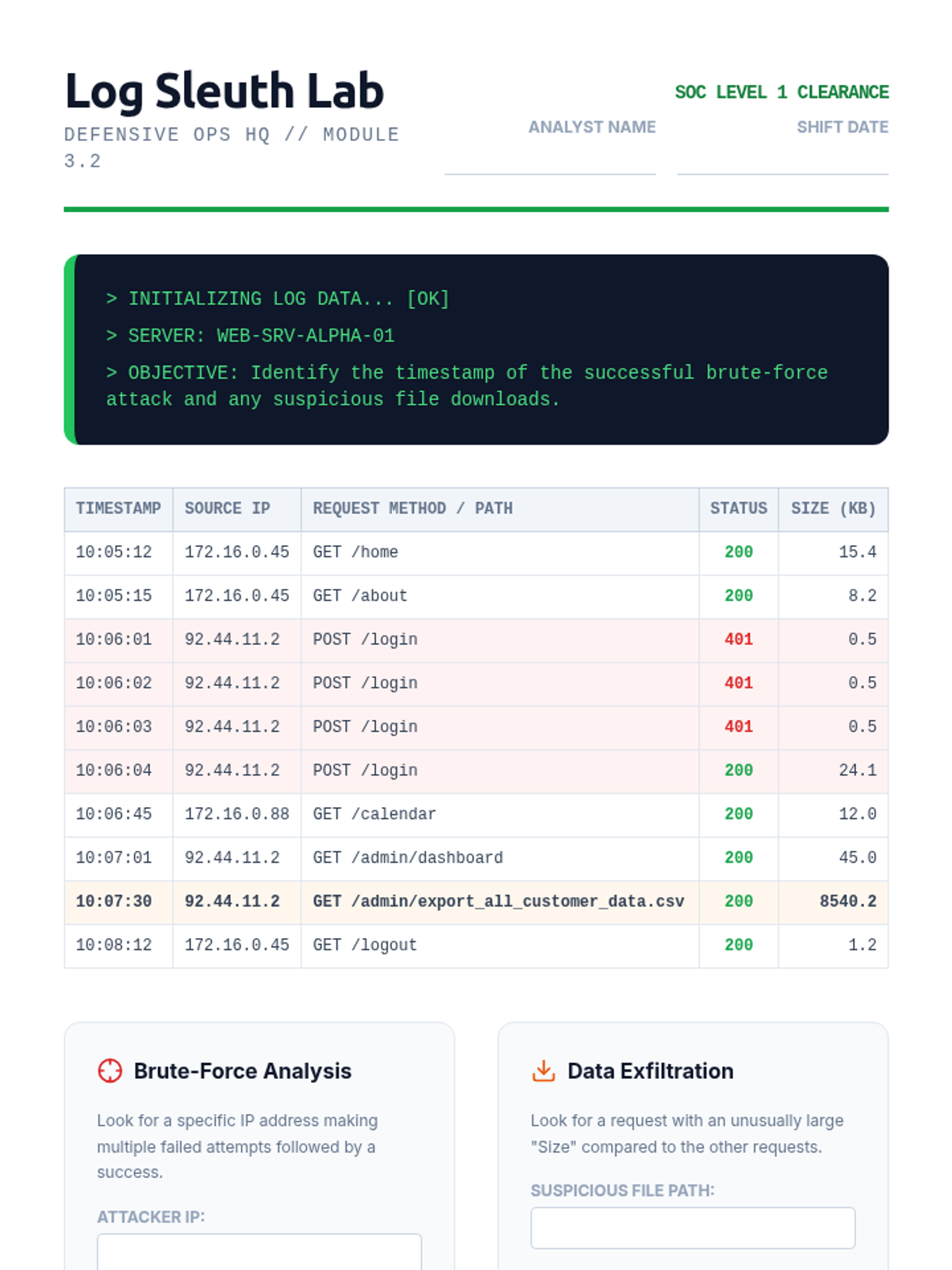The image size is (952, 1270).
Task: Click the 8540.2 size value
Action: pyautogui.click(x=847, y=902)
